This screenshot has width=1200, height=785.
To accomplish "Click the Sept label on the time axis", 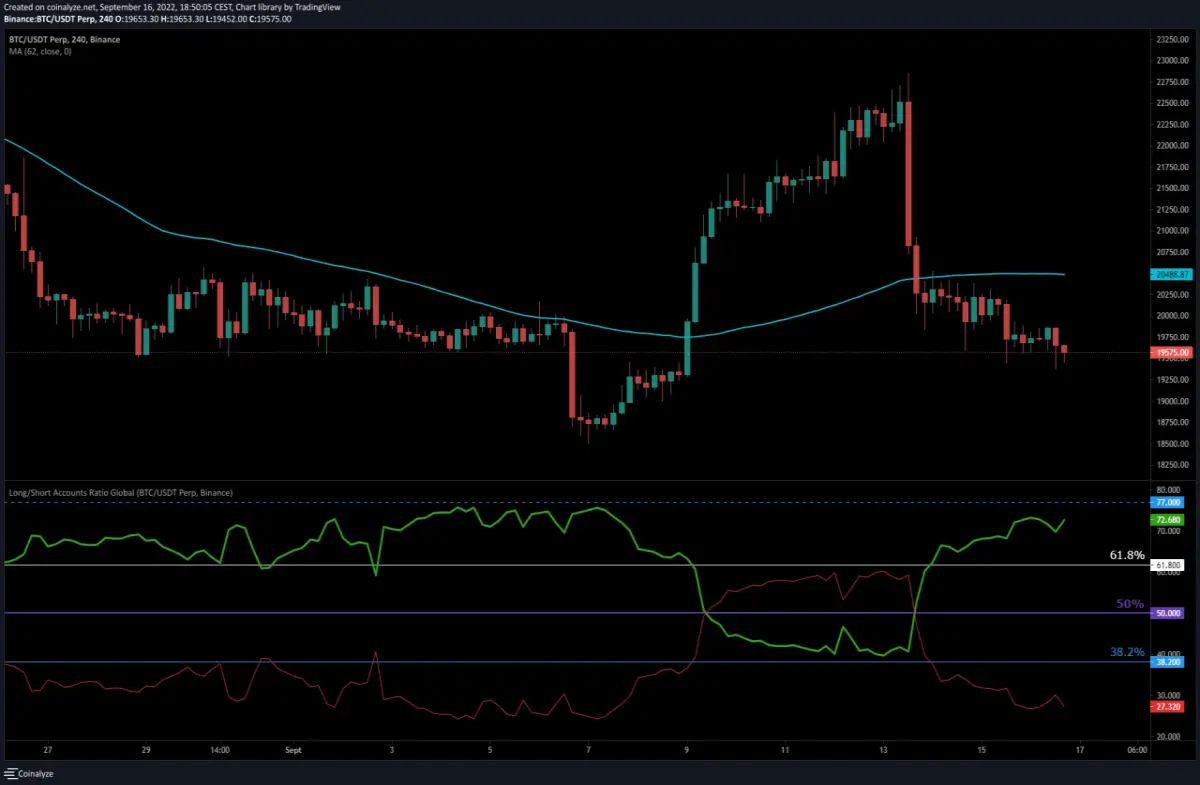I will point(294,749).
